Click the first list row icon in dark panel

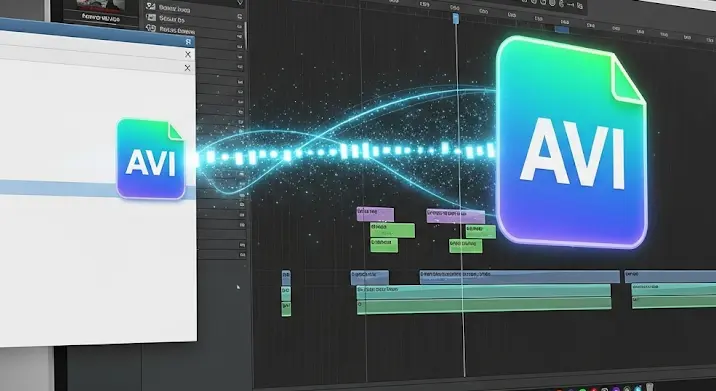click(x=150, y=7)
